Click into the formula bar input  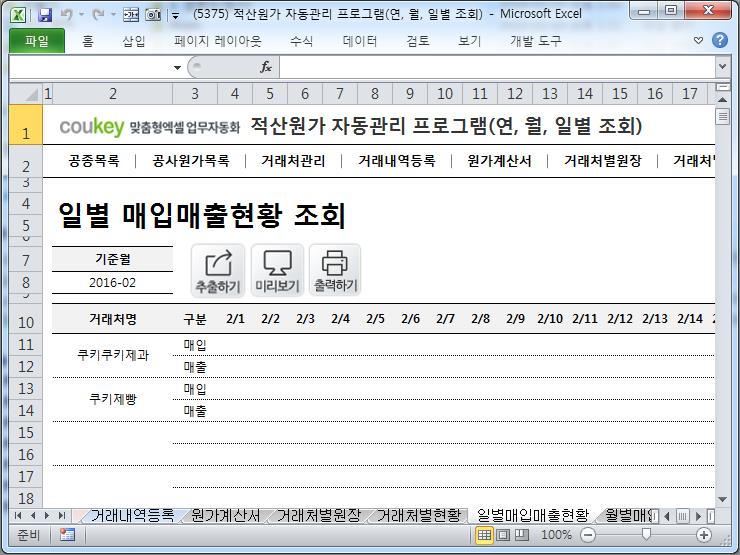click(498, 67)
